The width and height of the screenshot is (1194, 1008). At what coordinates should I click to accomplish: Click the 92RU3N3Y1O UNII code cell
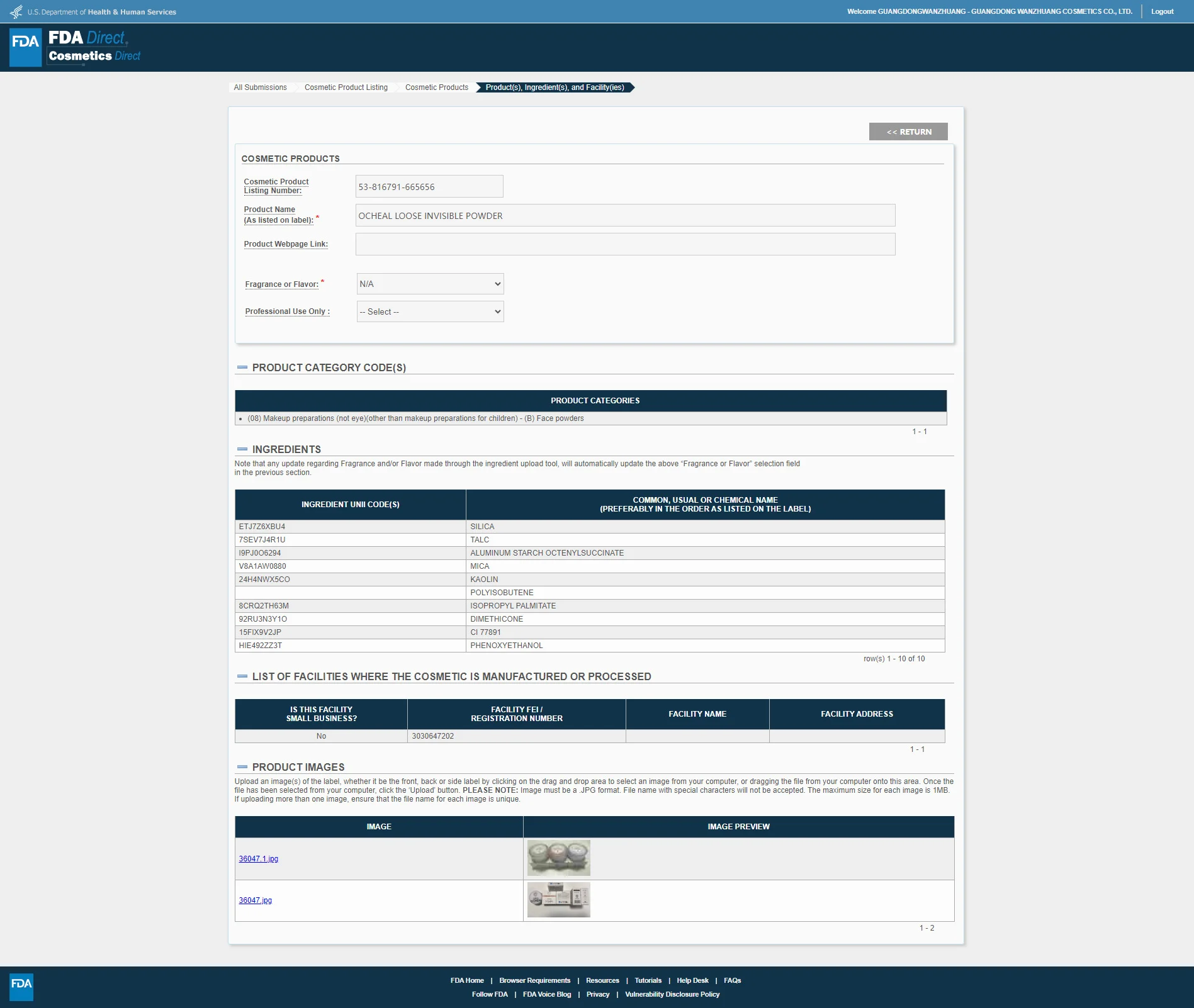(x=350, y=619)
